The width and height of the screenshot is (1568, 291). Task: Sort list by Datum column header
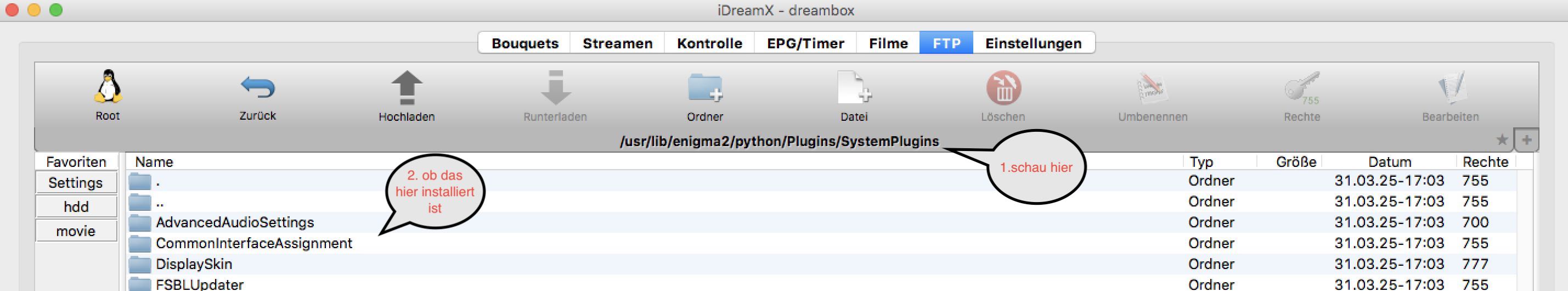[x=1389, y=162]
